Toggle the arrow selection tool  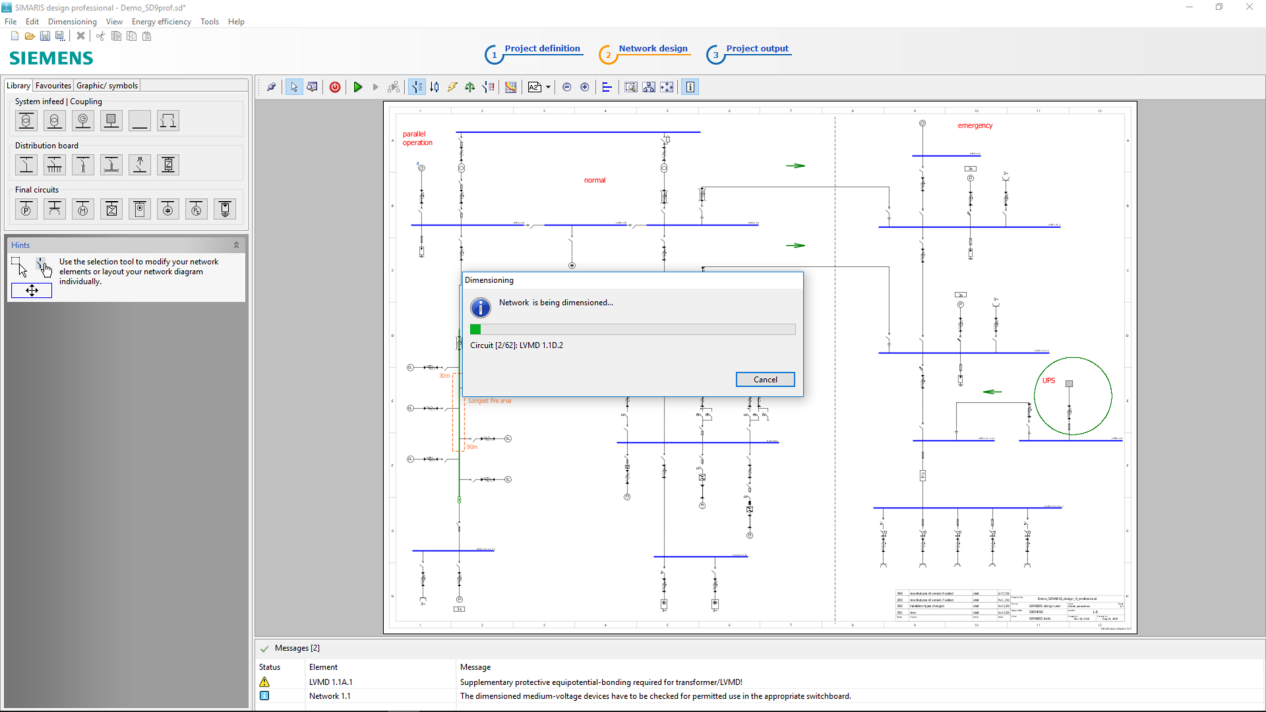293,87
